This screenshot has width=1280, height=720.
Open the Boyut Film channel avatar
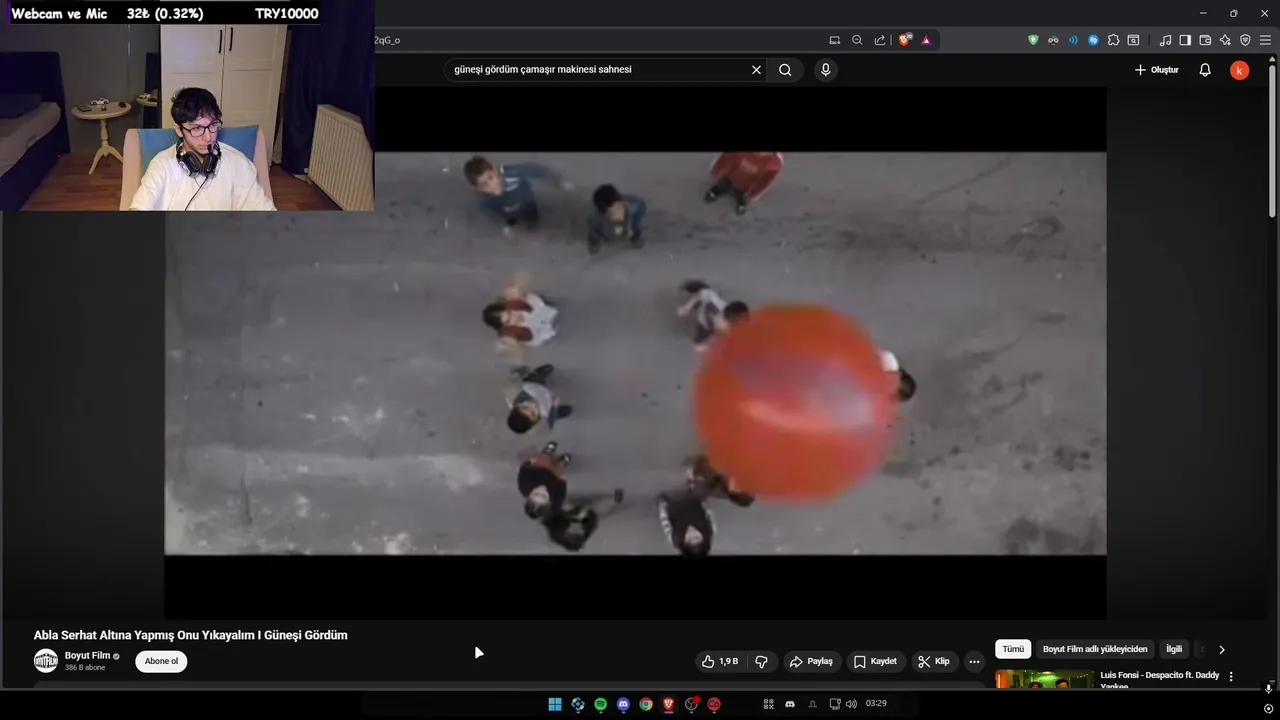(46, 661)
